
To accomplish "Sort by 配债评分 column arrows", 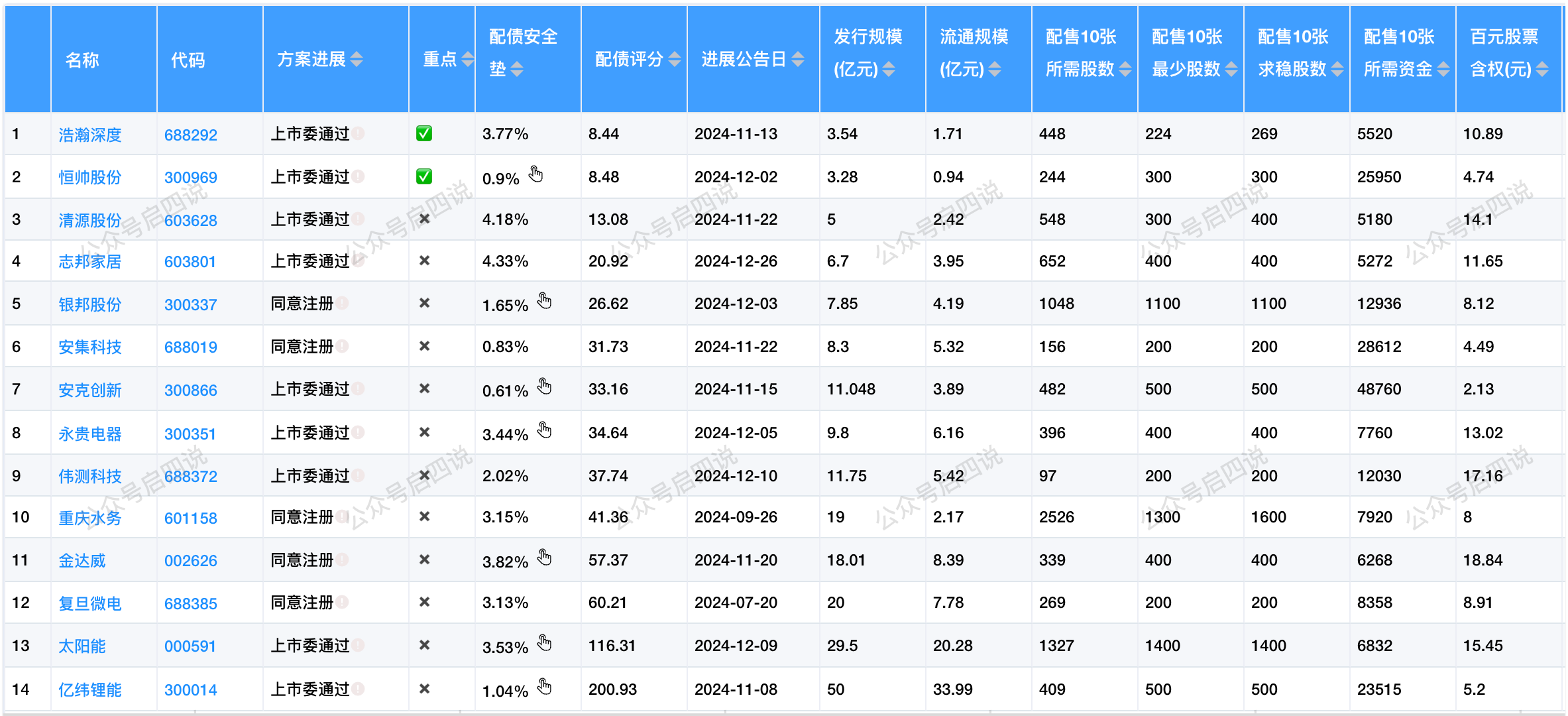I will coord(675,60).
